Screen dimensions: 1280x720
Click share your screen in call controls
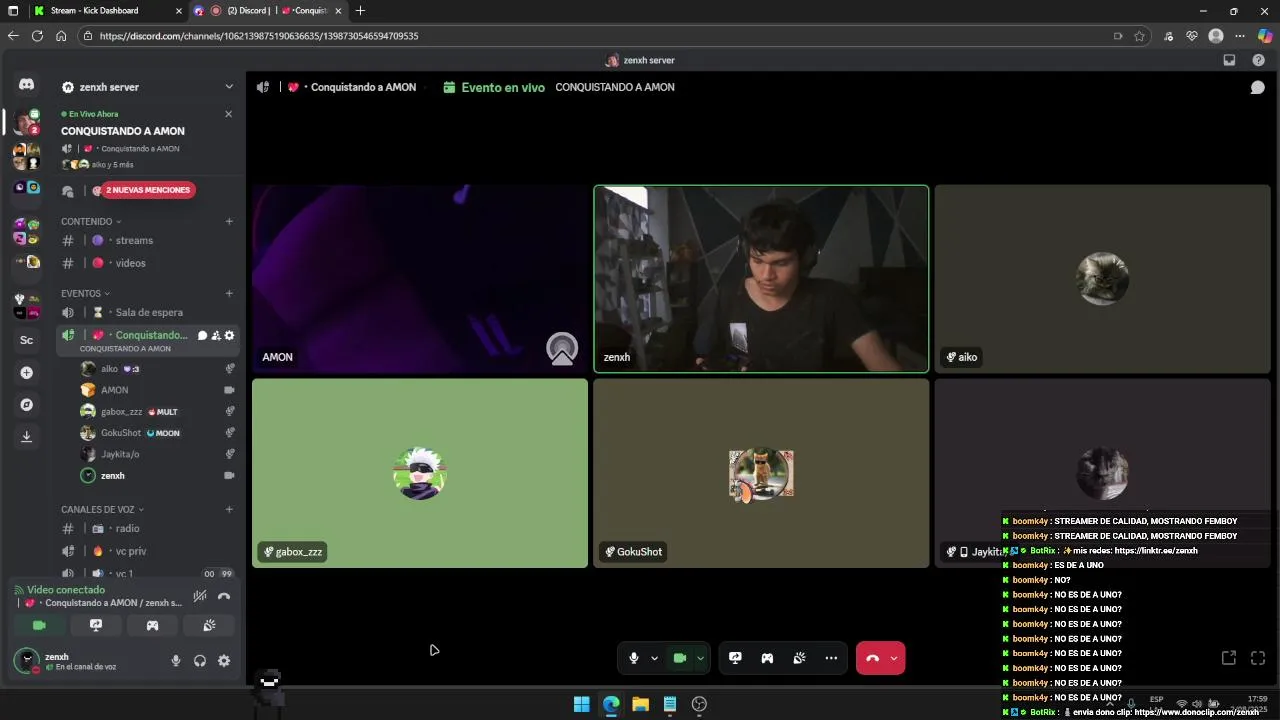pos(735,658)
